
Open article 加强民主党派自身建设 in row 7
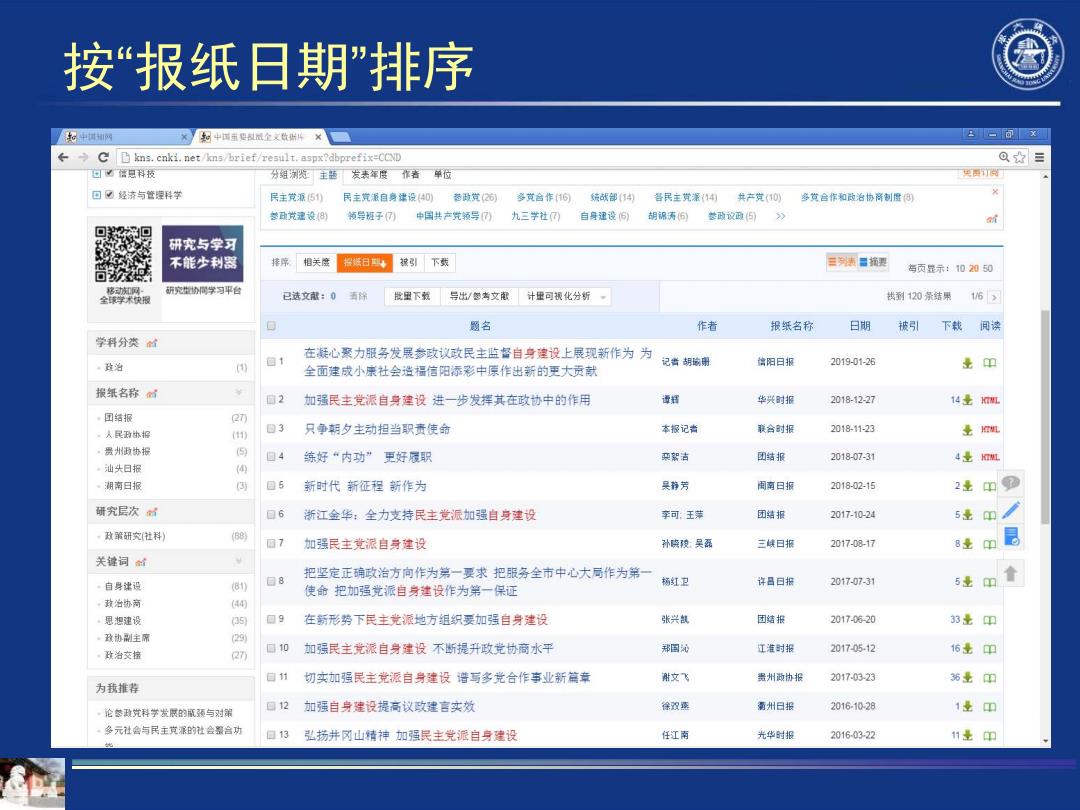coord(365,544)
